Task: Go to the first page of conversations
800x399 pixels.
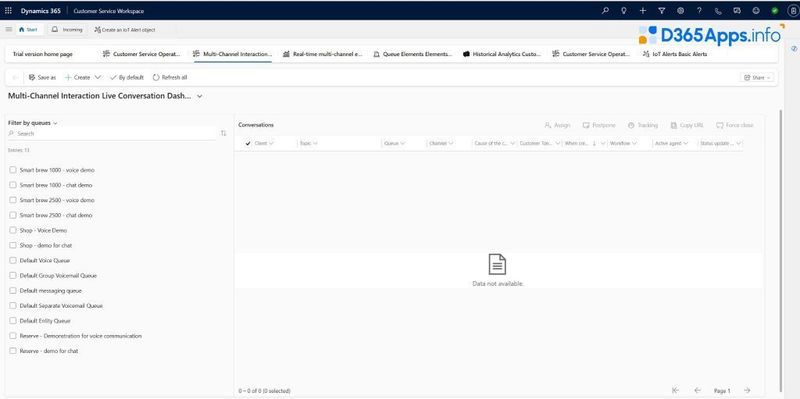Action: pos(676,390)
